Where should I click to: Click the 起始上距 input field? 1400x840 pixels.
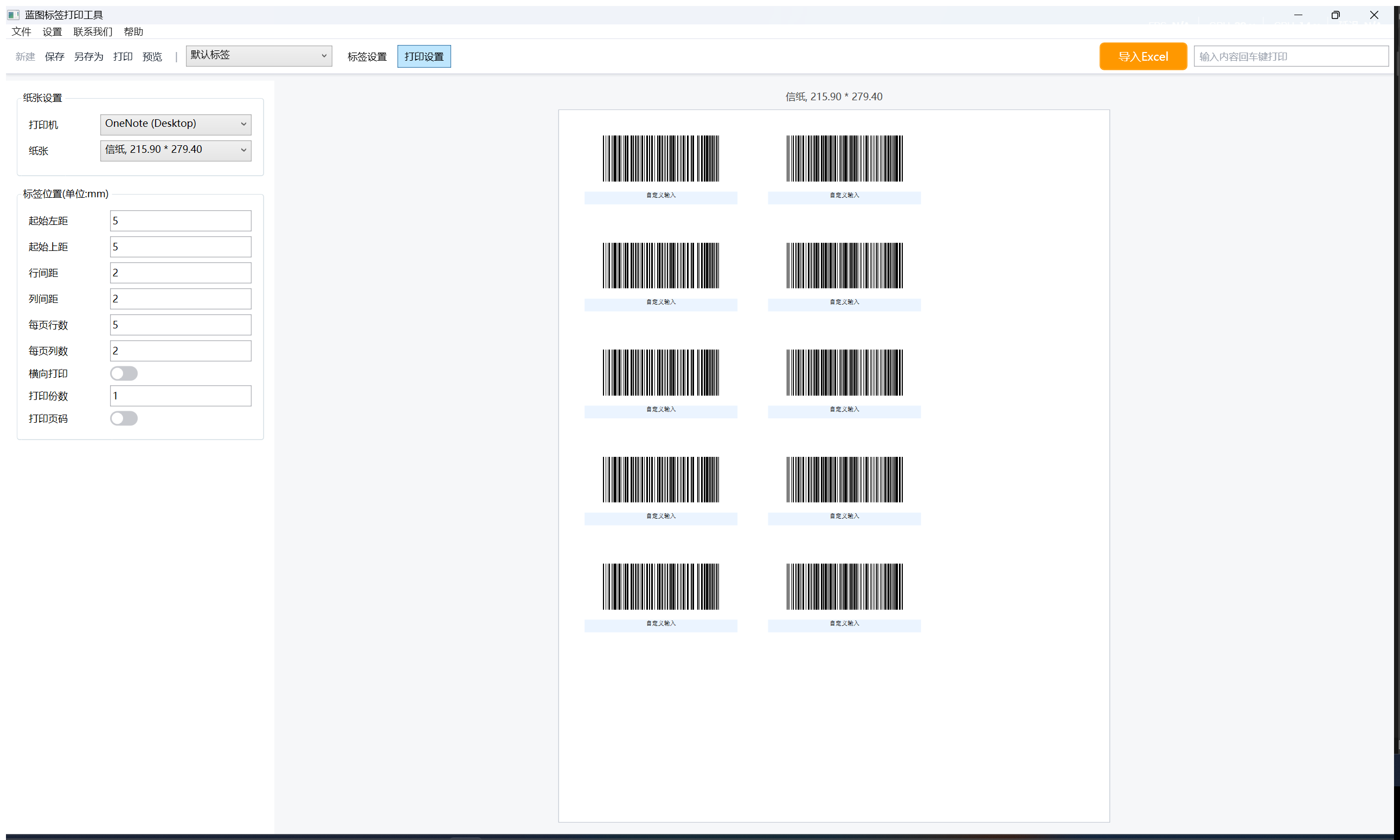pos(181,247)
